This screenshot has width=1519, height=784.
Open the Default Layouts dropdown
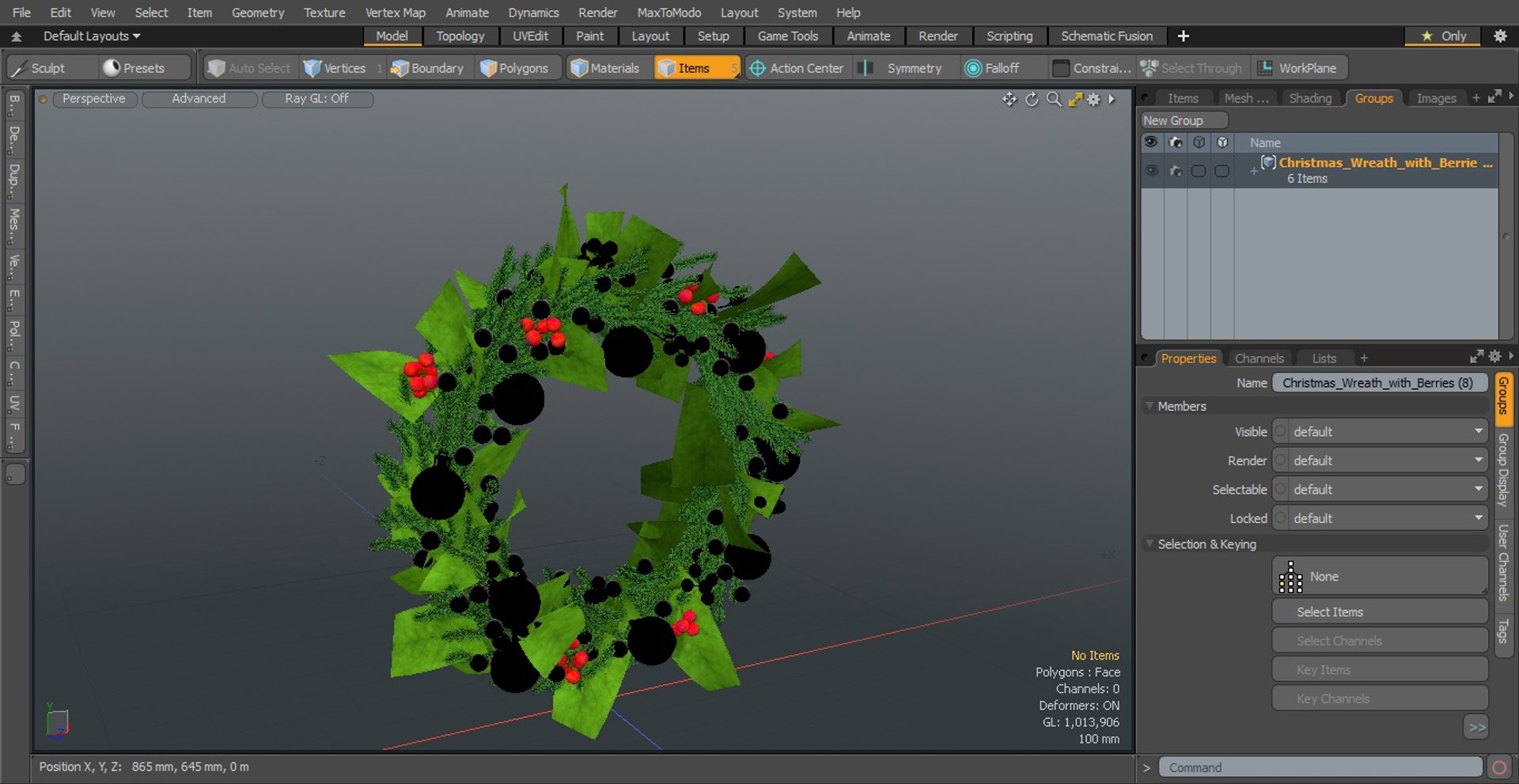[x=91, y=36]
